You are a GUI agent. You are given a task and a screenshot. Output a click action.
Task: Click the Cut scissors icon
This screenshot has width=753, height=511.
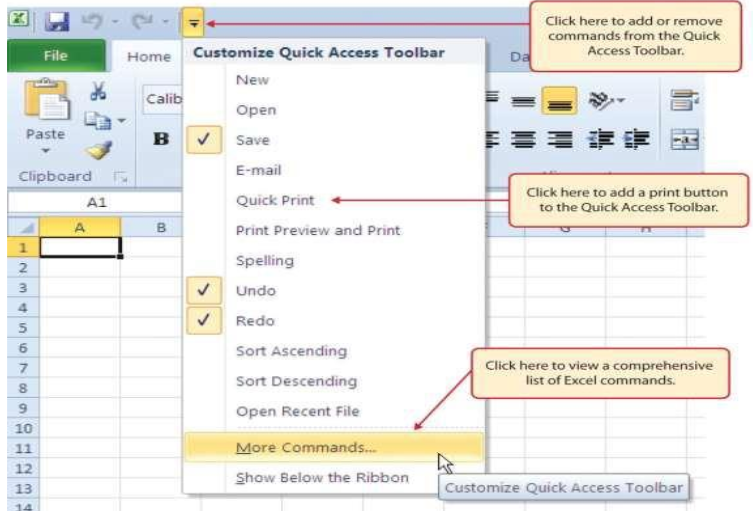coord(98,90)
